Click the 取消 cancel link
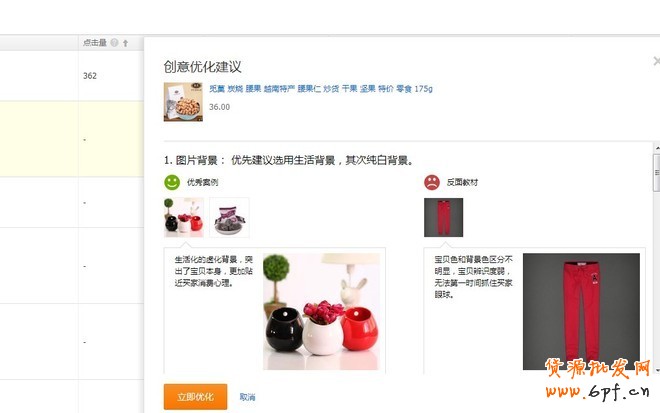 click(247, 397)
